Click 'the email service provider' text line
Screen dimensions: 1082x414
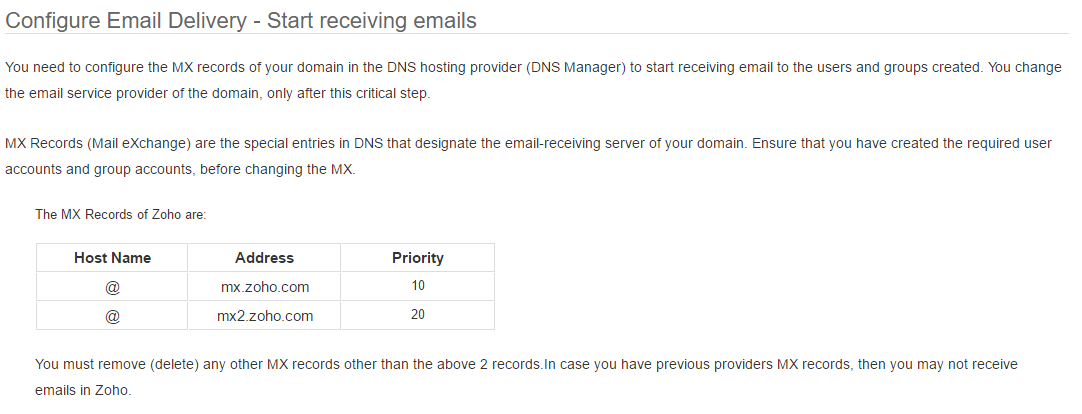[x=217, y=94]
